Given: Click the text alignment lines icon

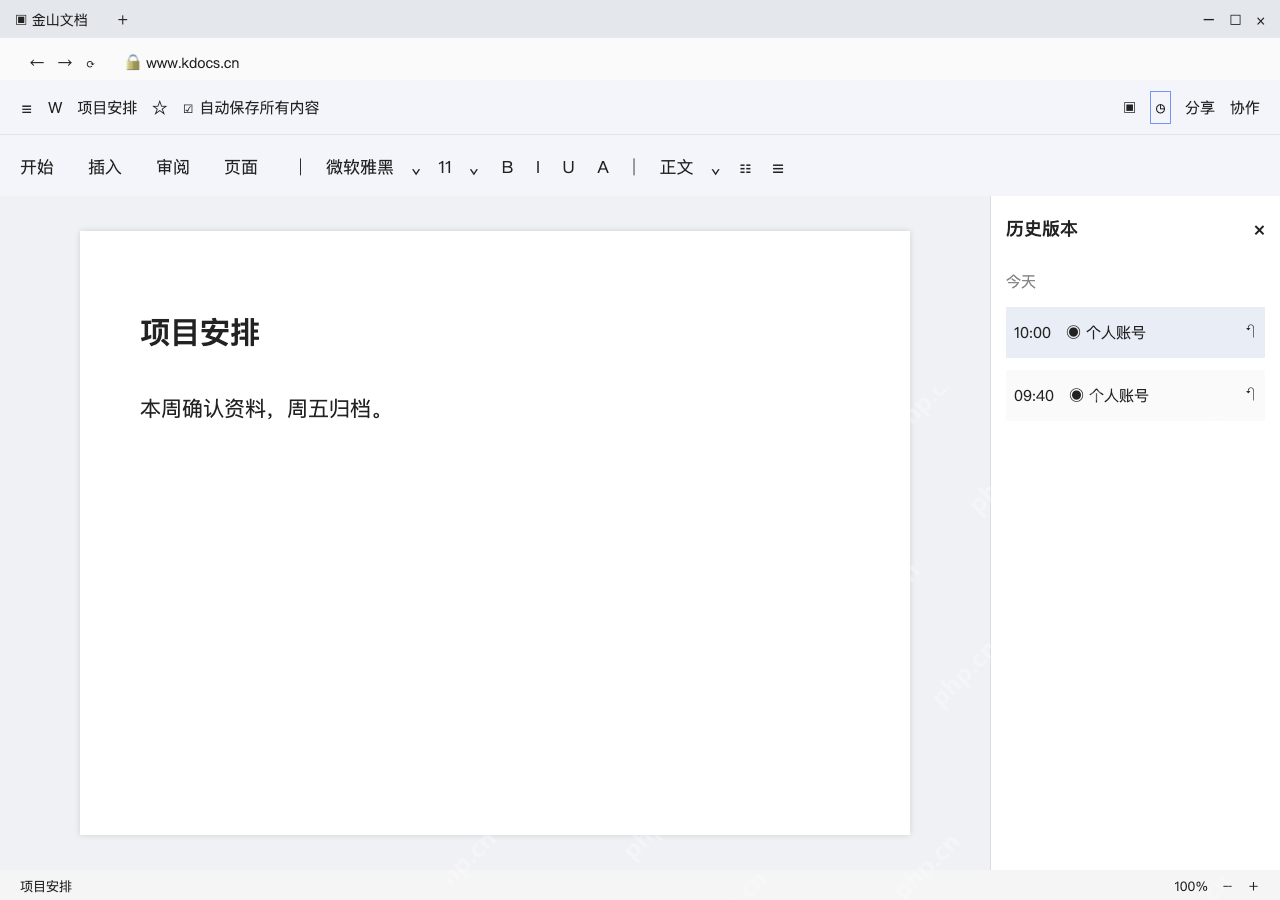Looking at the screenshot, I should tap(778, 169).
